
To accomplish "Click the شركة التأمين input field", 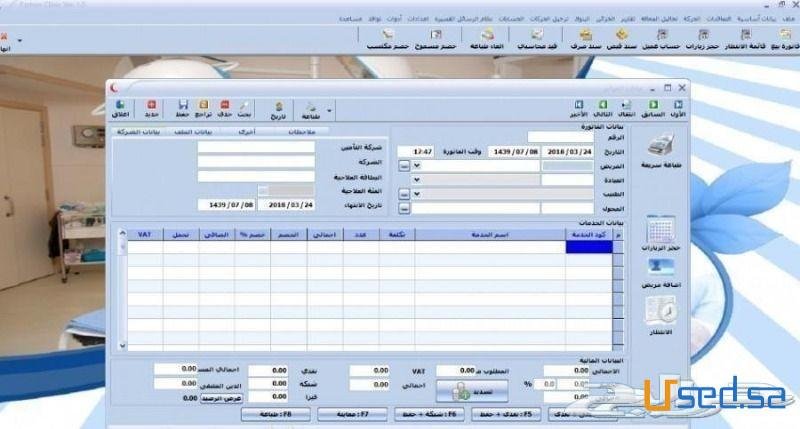I will [x=256, y=147].
